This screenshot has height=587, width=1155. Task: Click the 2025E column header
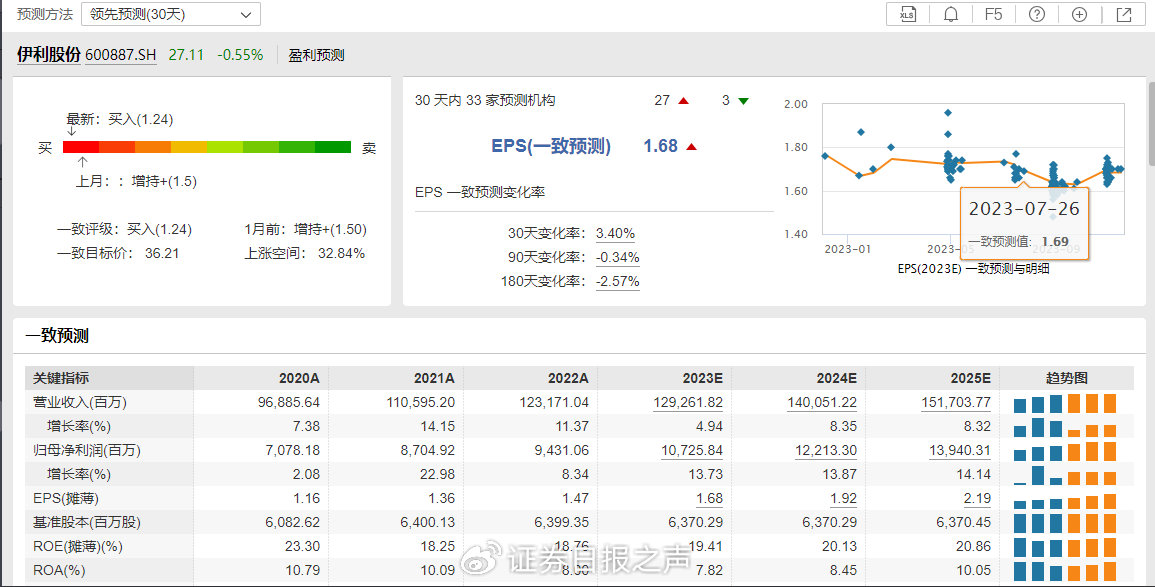point(971,379)
